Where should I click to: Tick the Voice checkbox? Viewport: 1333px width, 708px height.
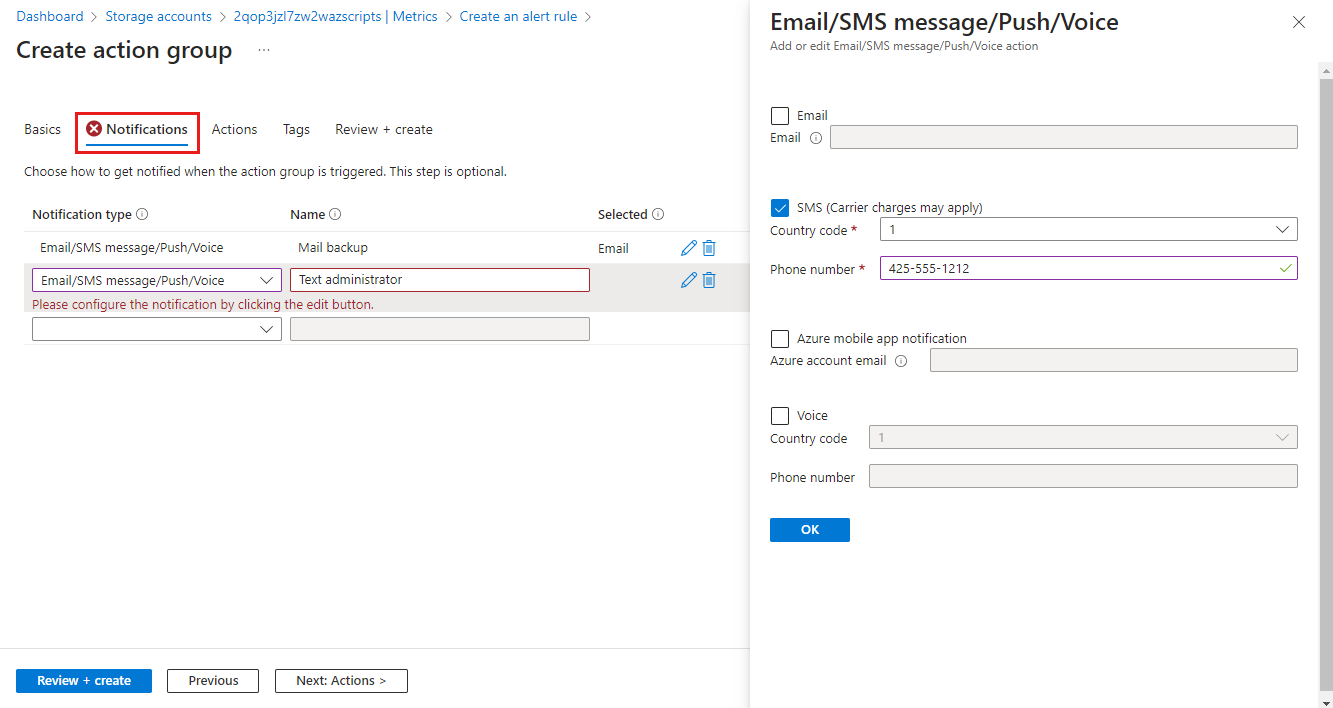[780, 416]
